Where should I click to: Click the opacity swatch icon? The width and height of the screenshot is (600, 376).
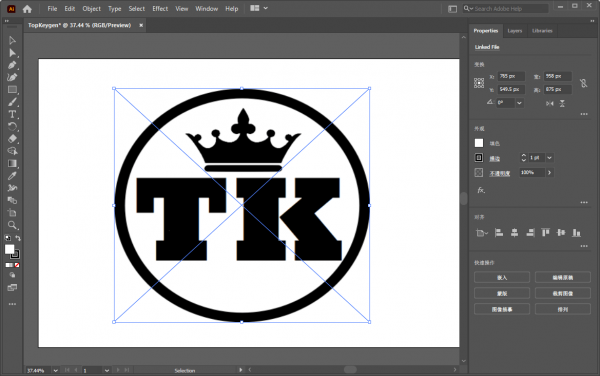(479, 173)
